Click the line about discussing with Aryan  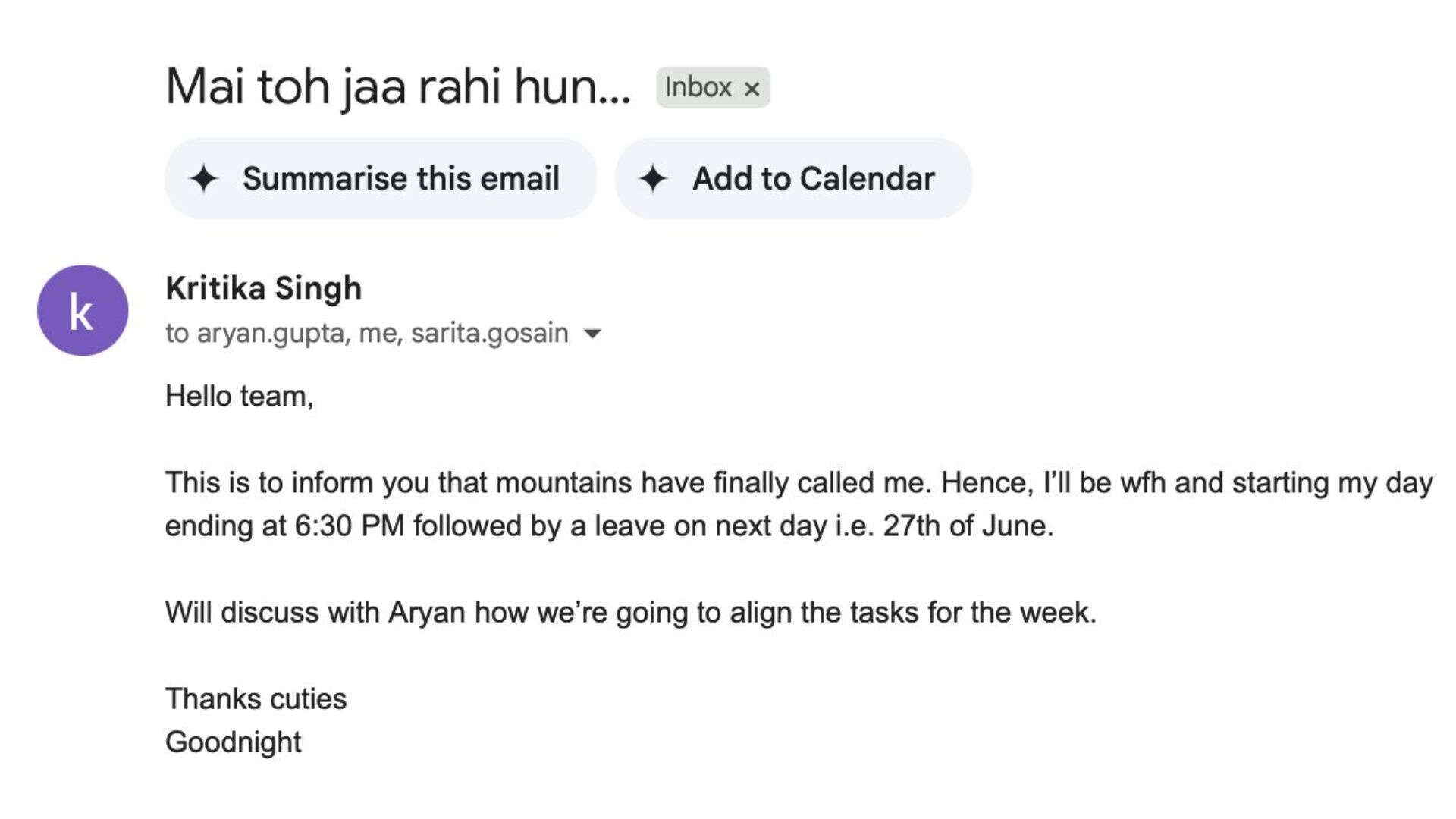point(630,612)
